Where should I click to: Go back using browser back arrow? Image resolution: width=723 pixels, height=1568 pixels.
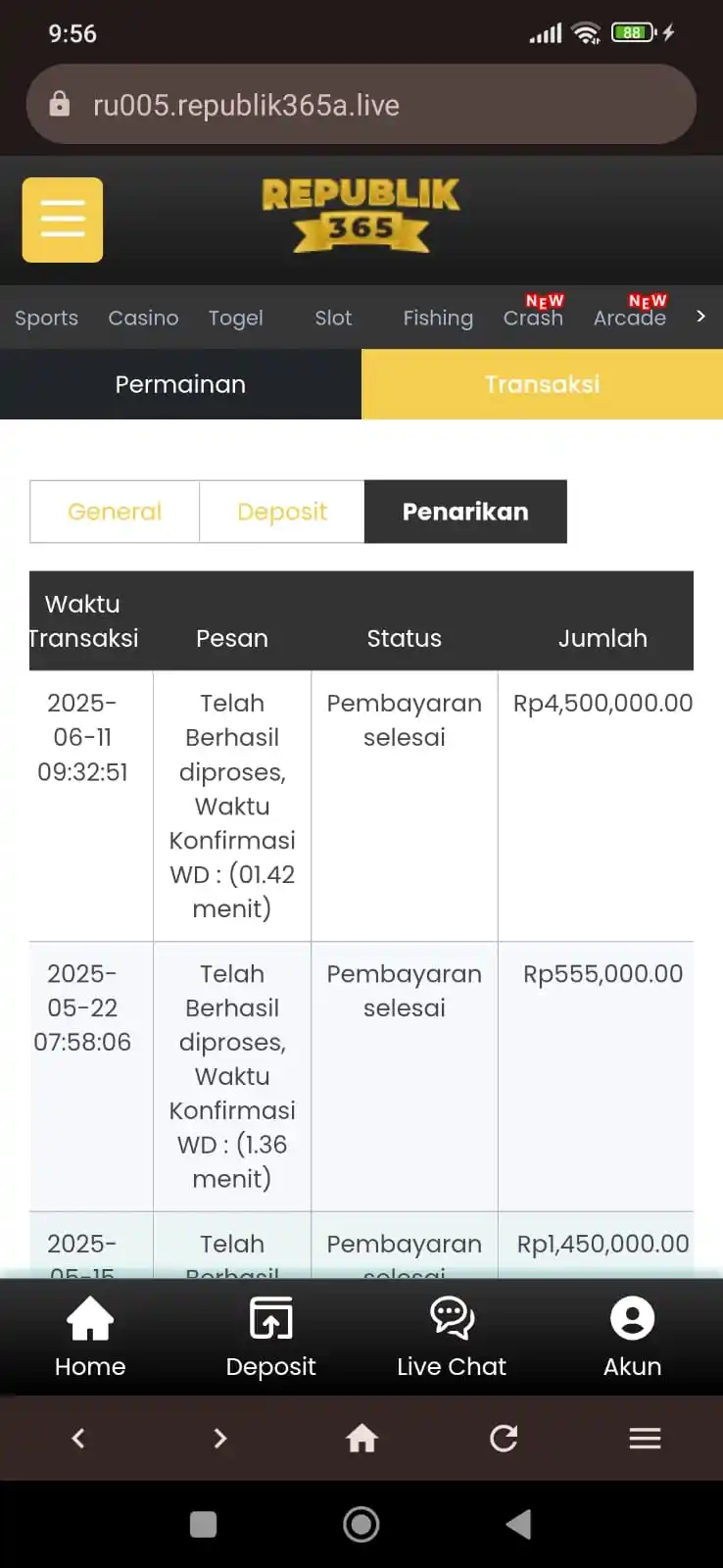pyautogui.click(x=78, y=1438)
